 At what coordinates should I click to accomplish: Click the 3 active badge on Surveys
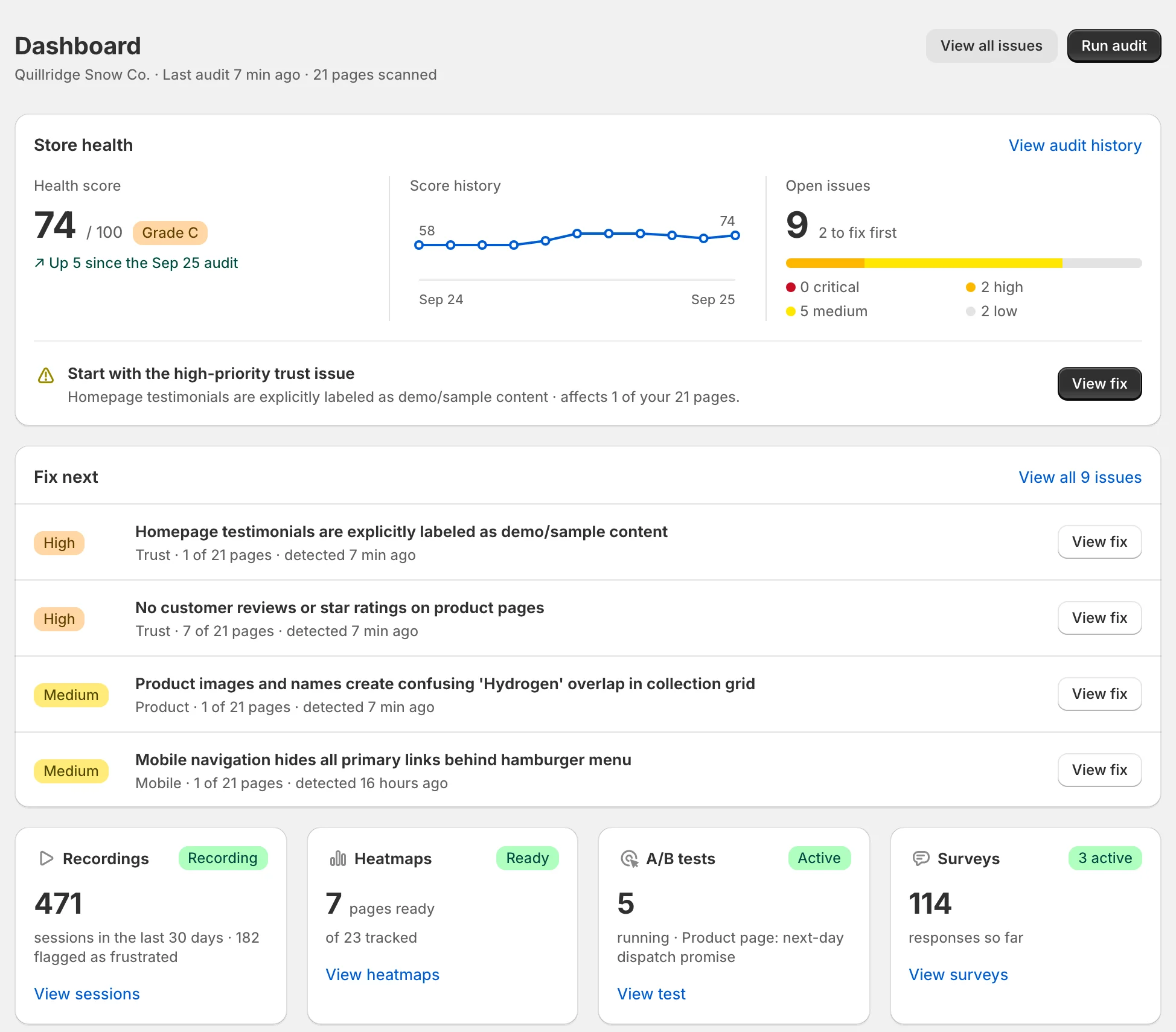pyautogui.click(x=1105, y=858)
